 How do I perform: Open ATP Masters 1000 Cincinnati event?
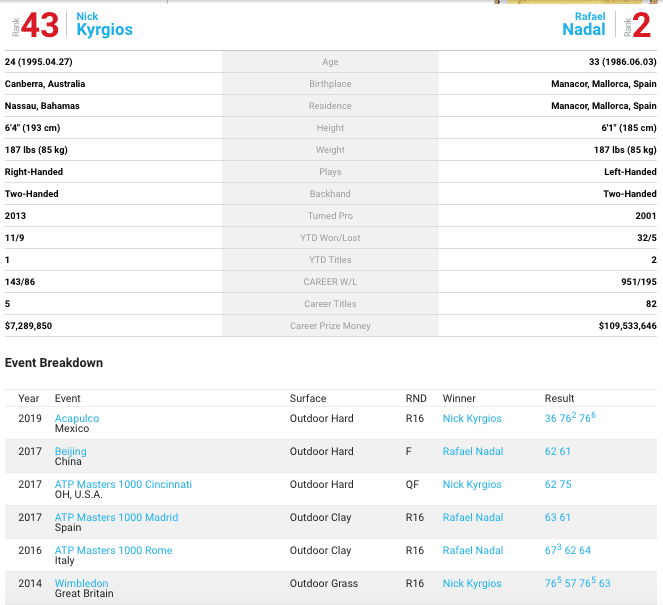pos(123,484)
